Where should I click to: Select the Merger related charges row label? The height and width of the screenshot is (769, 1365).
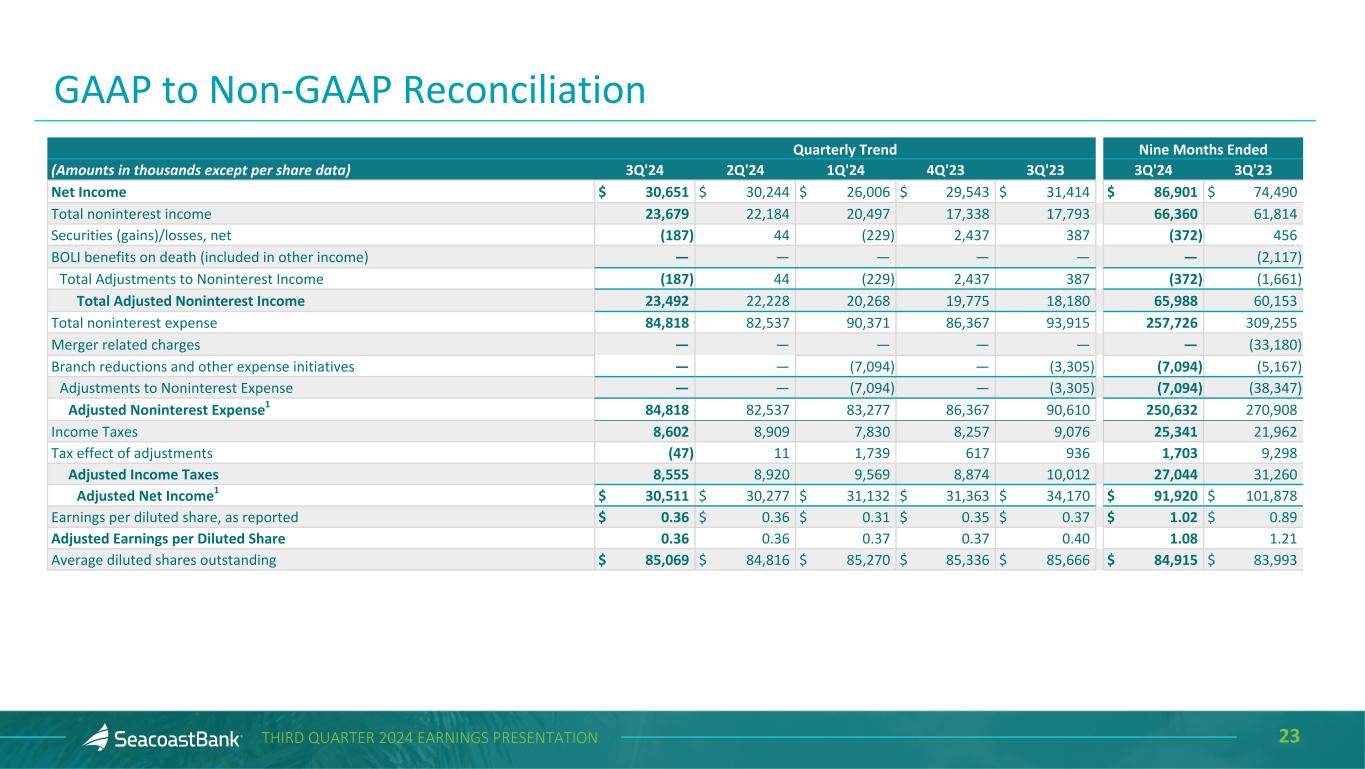(125, 344)
